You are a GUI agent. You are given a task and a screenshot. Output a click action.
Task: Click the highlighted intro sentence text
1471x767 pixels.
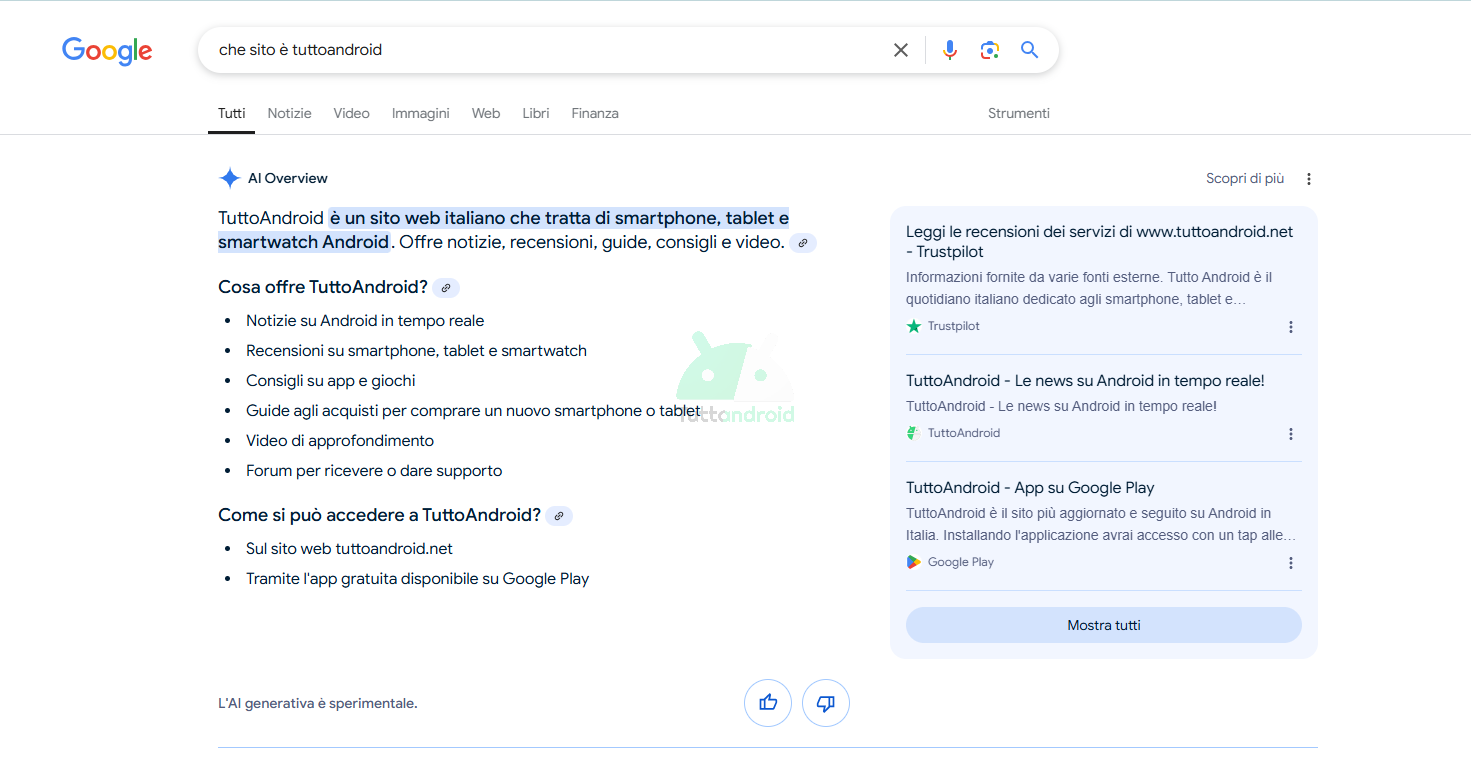point(504,230)
